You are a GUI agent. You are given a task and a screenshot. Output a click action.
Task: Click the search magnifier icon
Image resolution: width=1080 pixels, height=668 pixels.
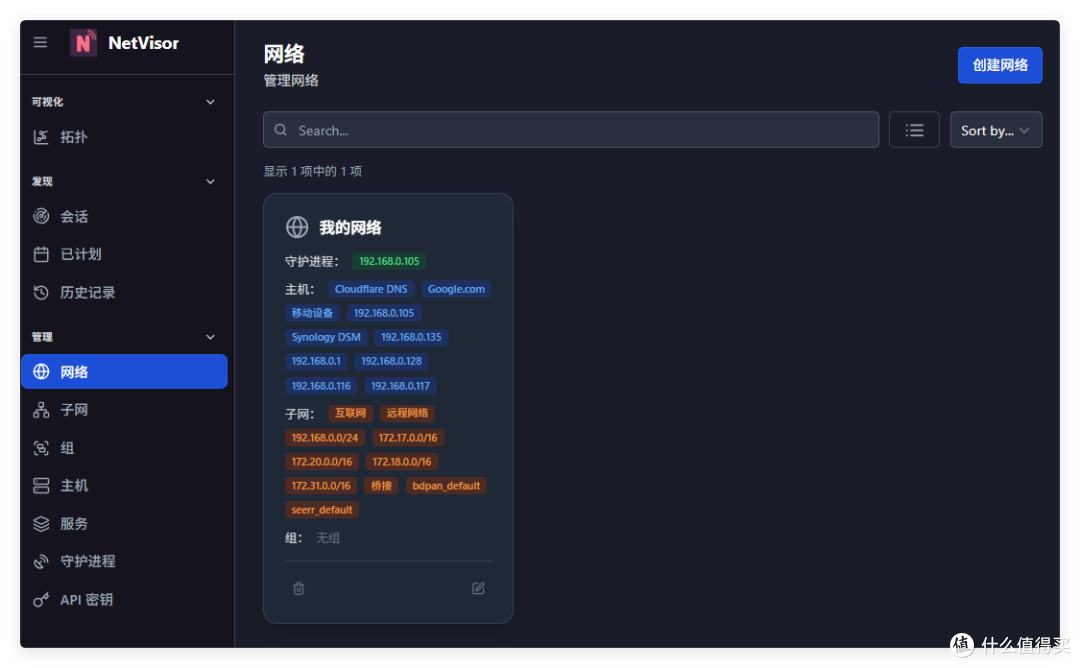coord(280,130)
